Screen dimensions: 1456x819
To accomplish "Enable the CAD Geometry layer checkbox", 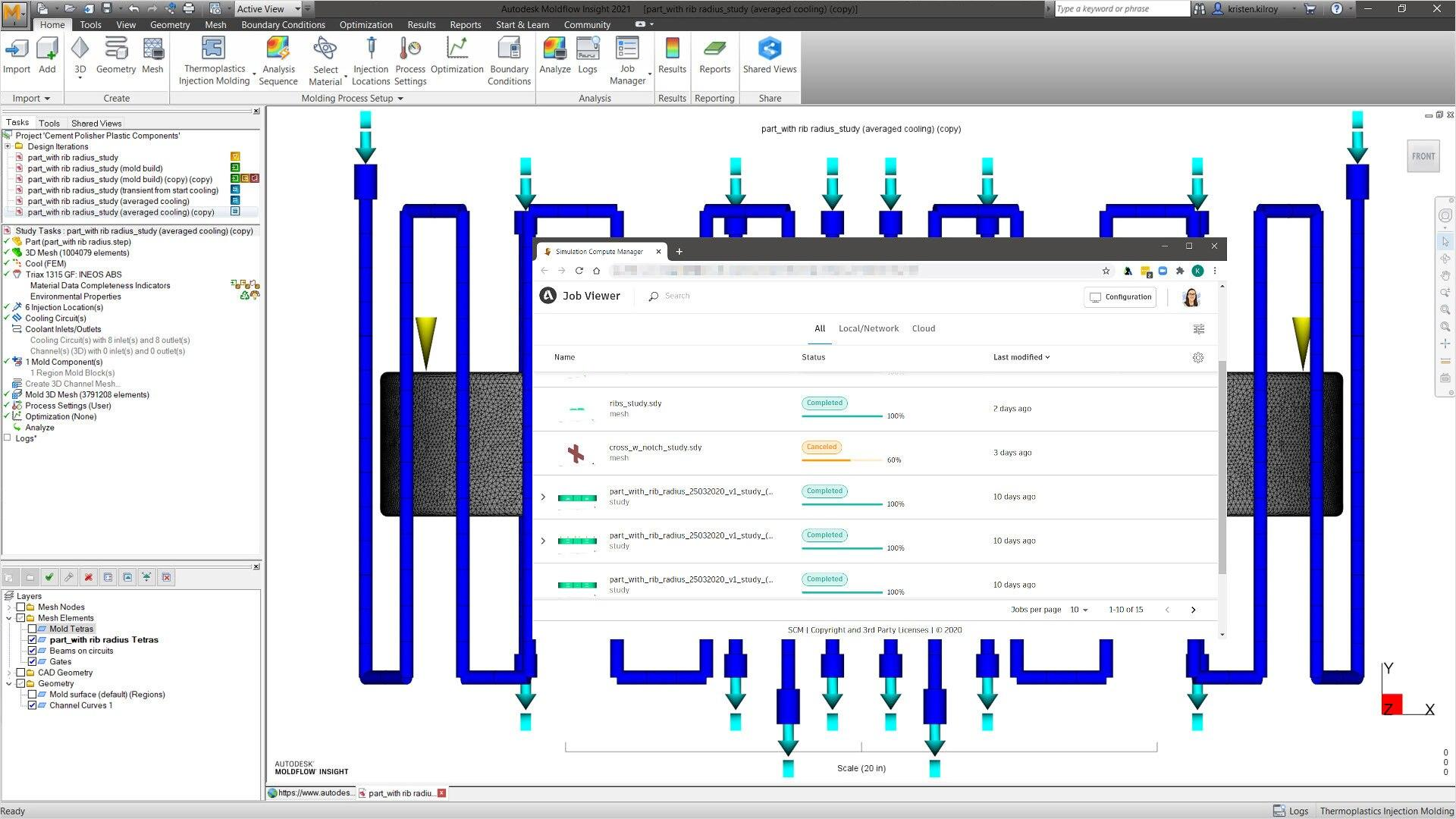I will coord(20,673).
